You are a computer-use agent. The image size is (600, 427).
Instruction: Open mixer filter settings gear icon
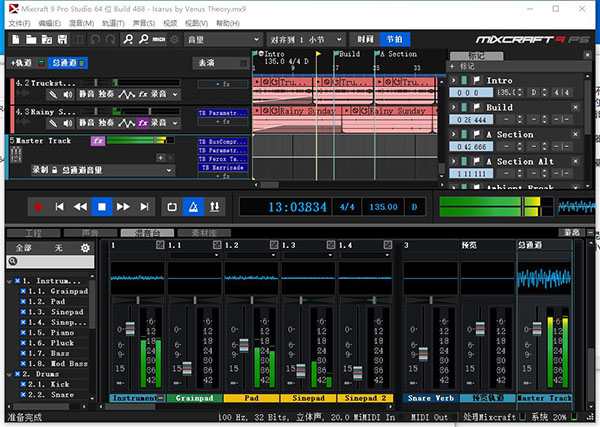[85, 248]
